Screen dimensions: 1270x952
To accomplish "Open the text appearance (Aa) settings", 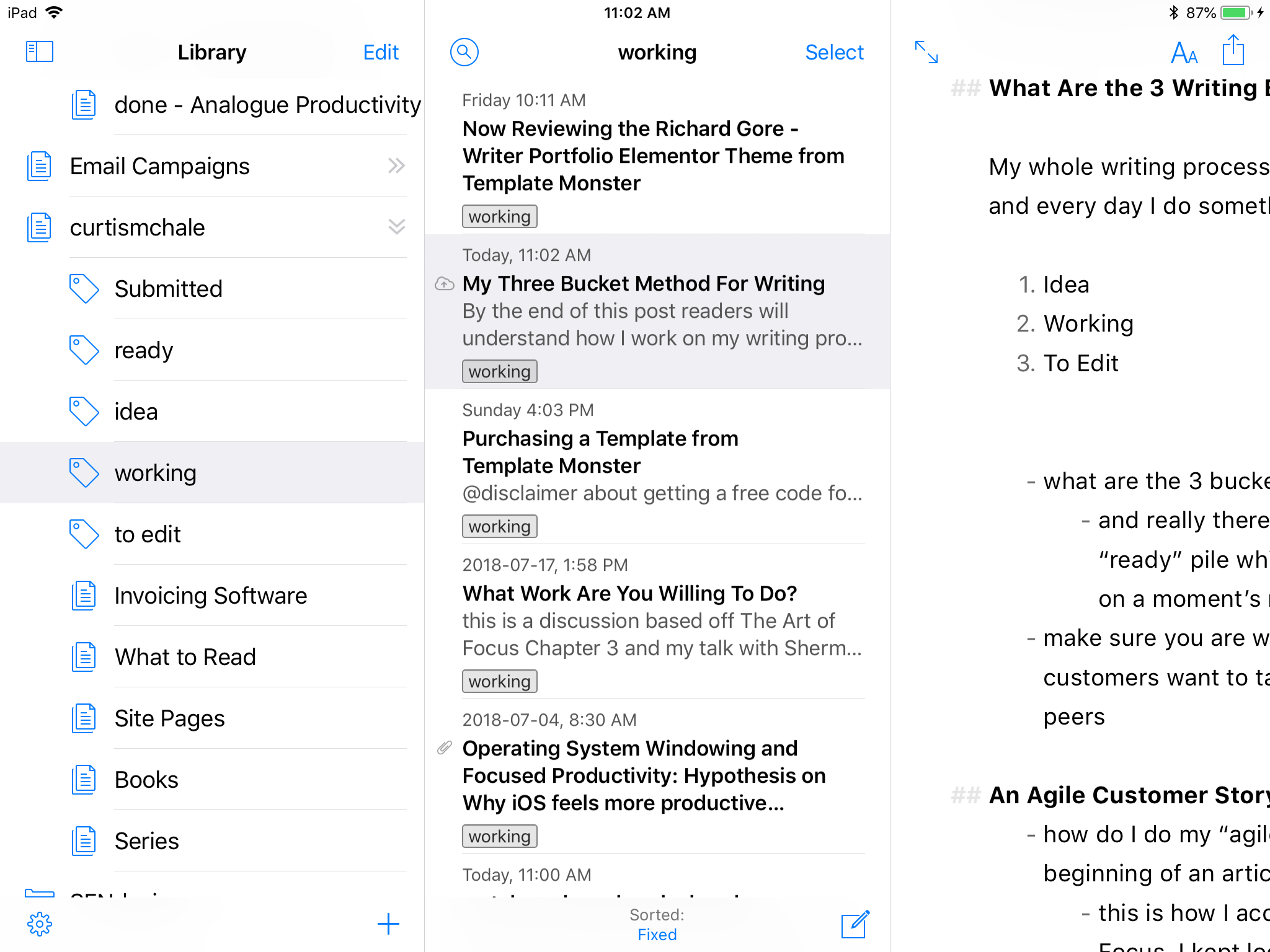I will point(1183,53).
